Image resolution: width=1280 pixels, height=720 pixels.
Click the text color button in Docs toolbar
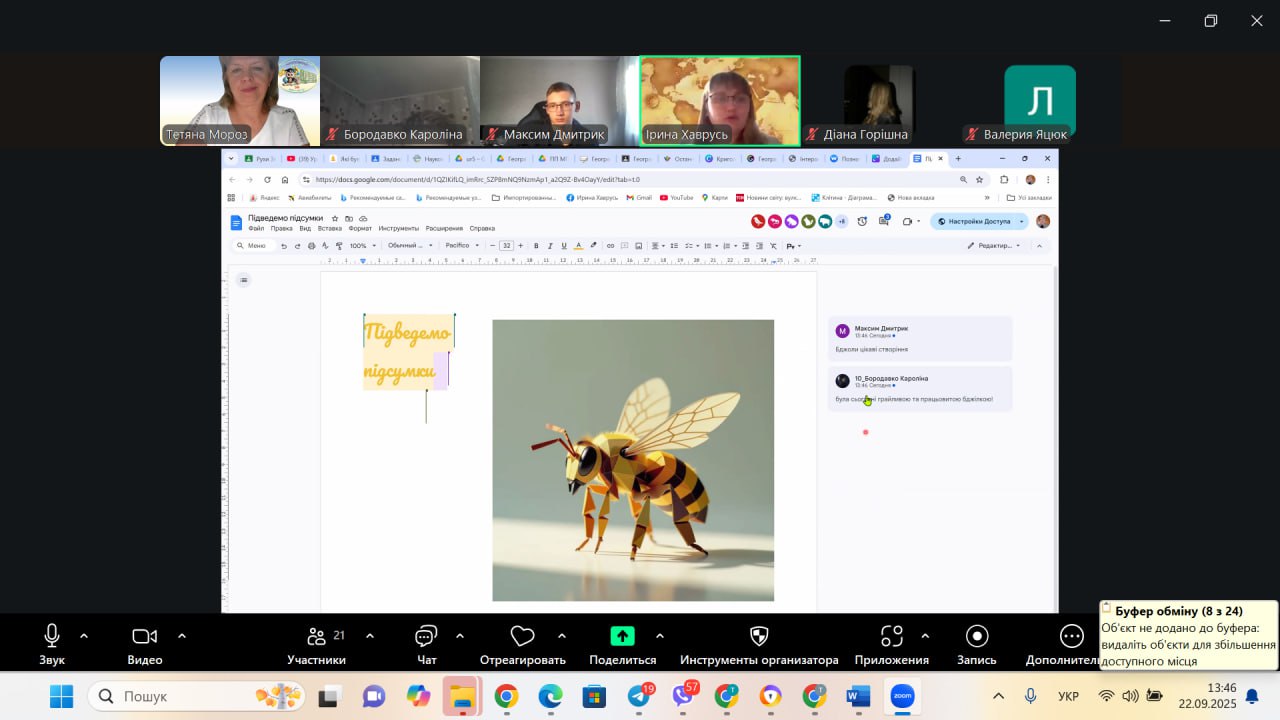pyautogui.click(x=578, y=246)
